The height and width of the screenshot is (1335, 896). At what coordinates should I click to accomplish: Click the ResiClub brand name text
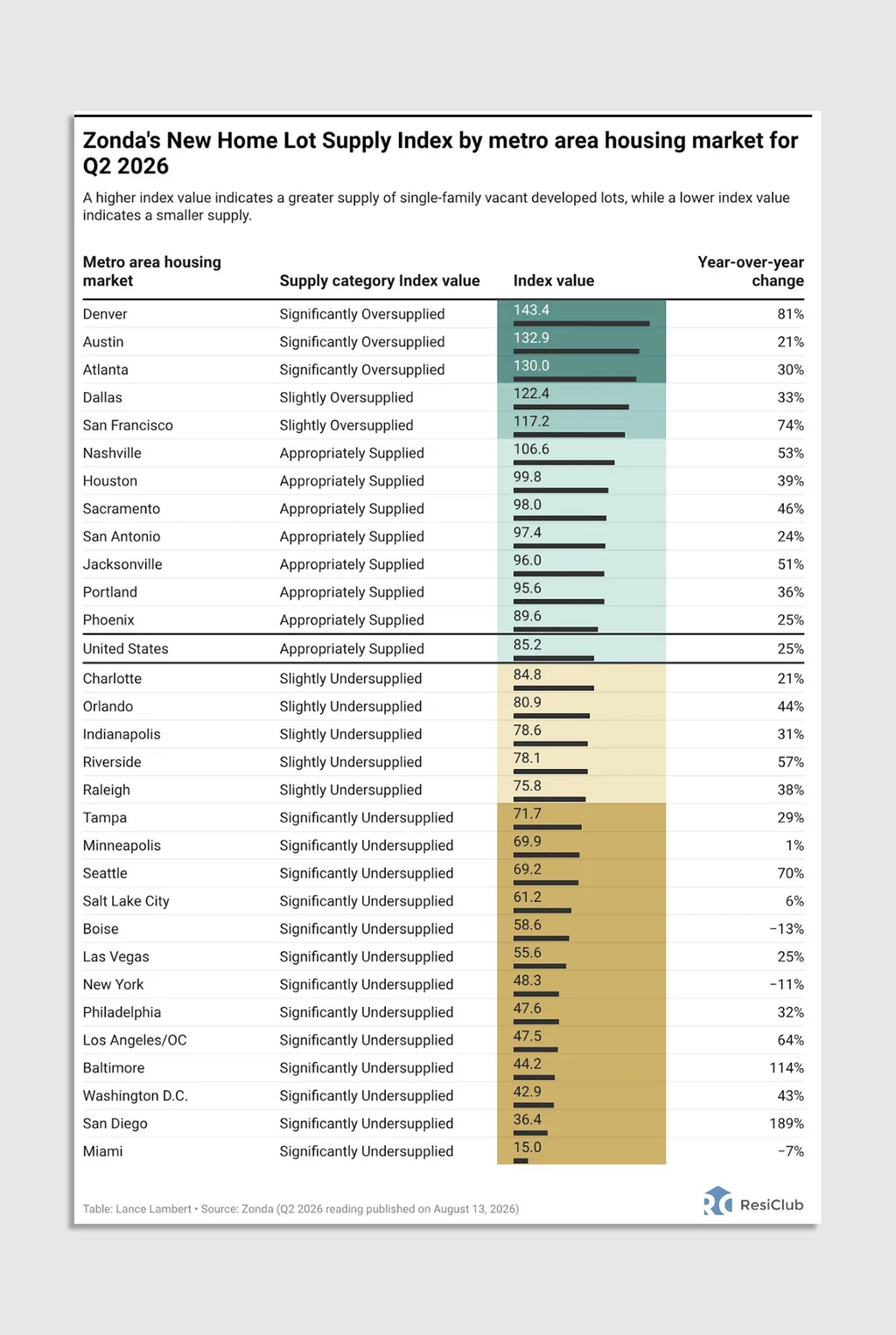(x=772, y=1205)
